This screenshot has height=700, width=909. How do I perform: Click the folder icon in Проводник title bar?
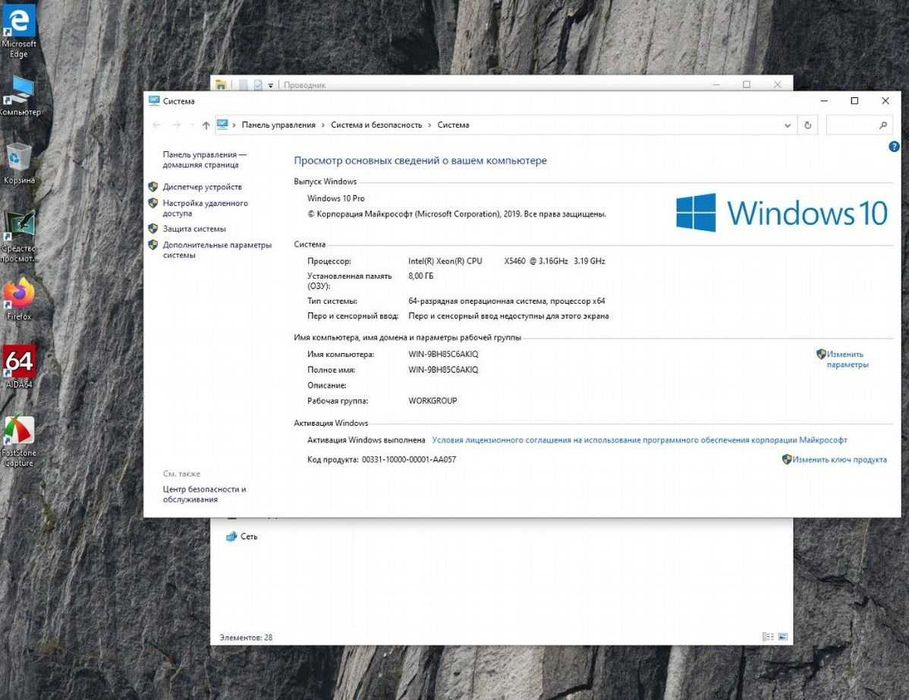[220, 85]
